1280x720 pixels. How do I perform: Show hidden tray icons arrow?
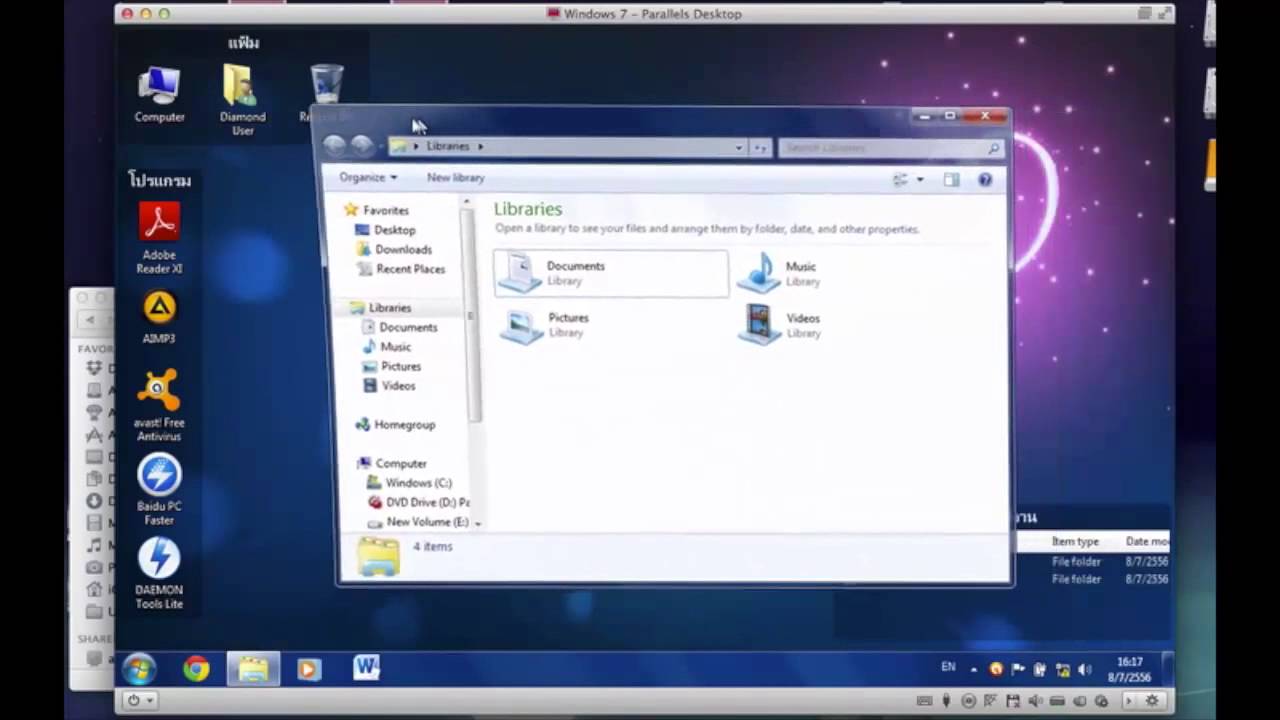974,669
